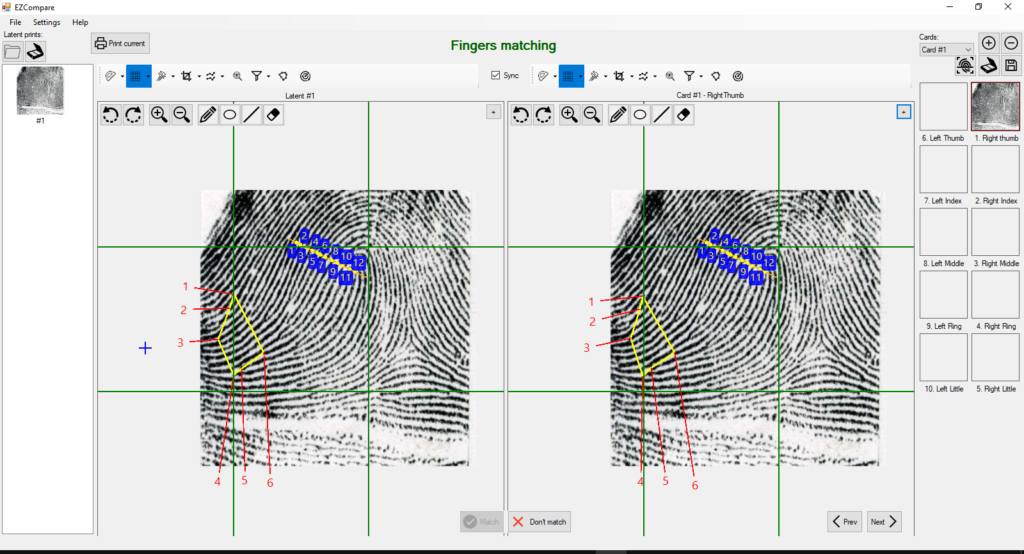Select the ellipse tool in Latent panel
Screen dimensions: 1024x554
click(229, 115)
